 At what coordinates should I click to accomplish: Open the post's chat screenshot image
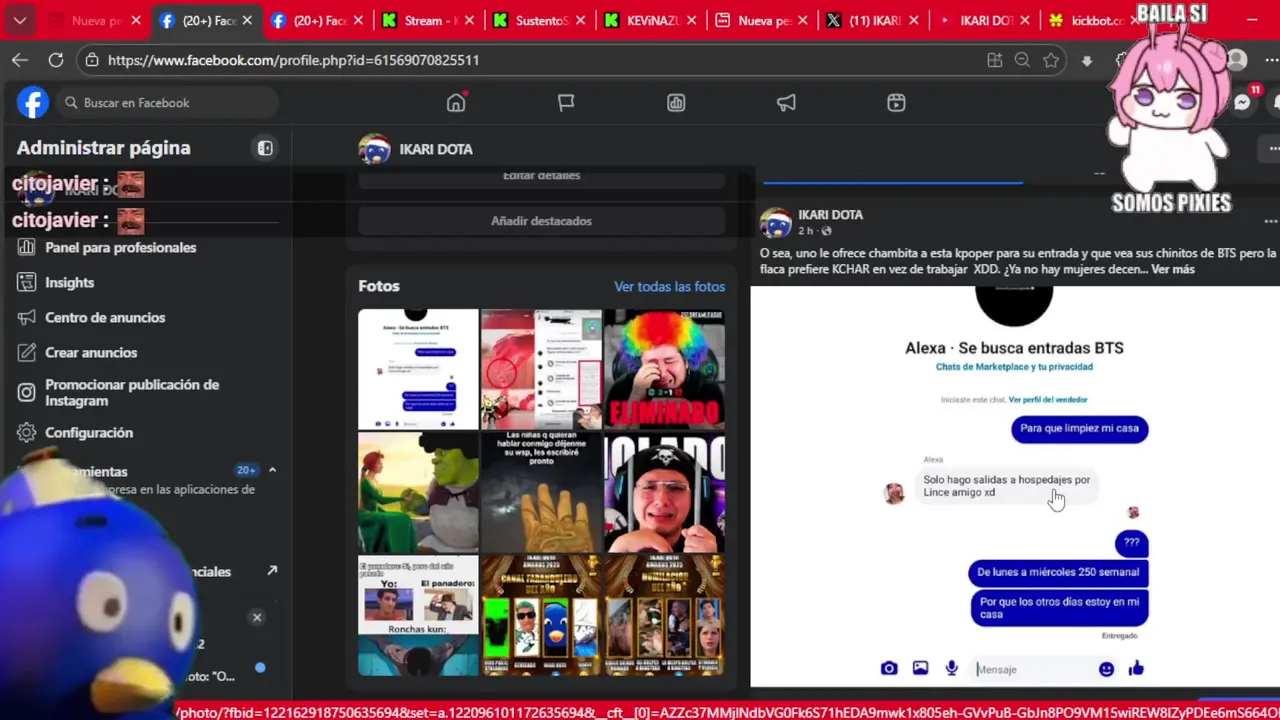tap(1014, 487)
